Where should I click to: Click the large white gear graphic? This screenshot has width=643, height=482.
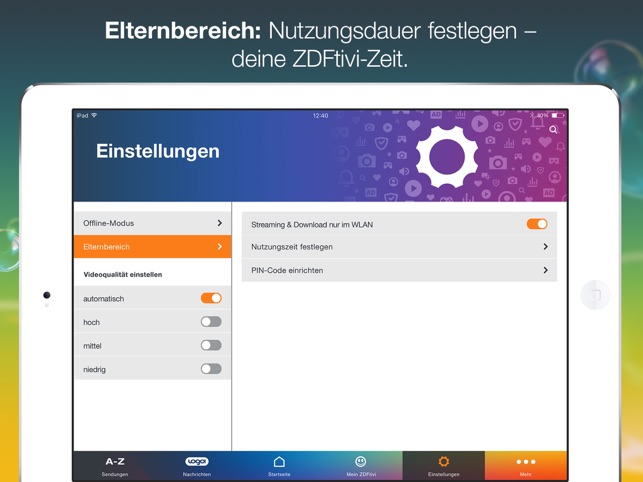[x=447, y=157]
